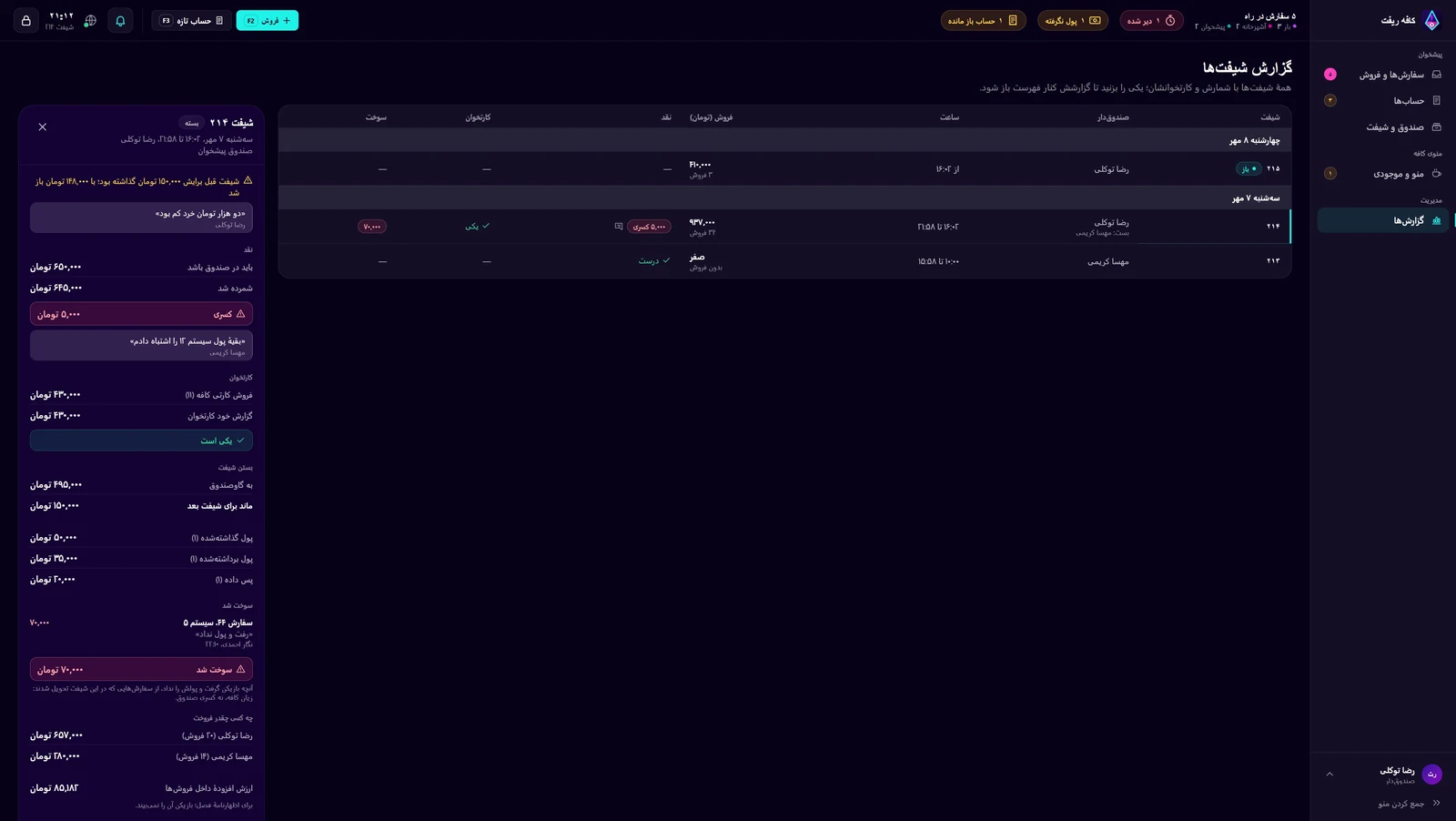Click the «درست» cash check in row ۲۱۳

coord(654,261)
